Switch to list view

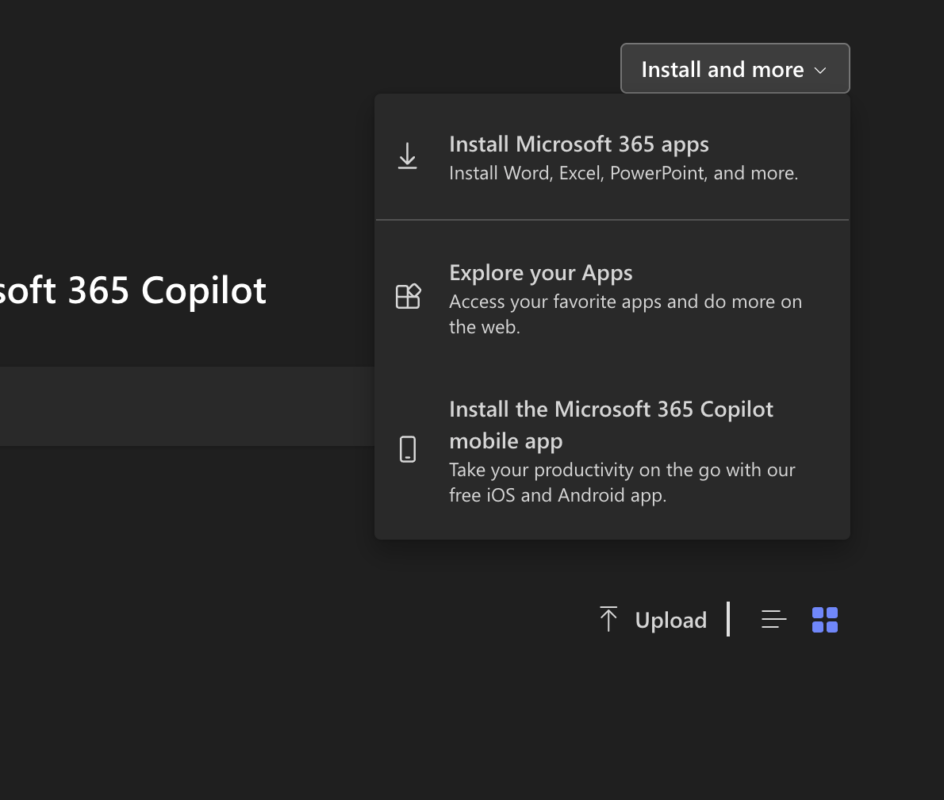tap(774, 619)
